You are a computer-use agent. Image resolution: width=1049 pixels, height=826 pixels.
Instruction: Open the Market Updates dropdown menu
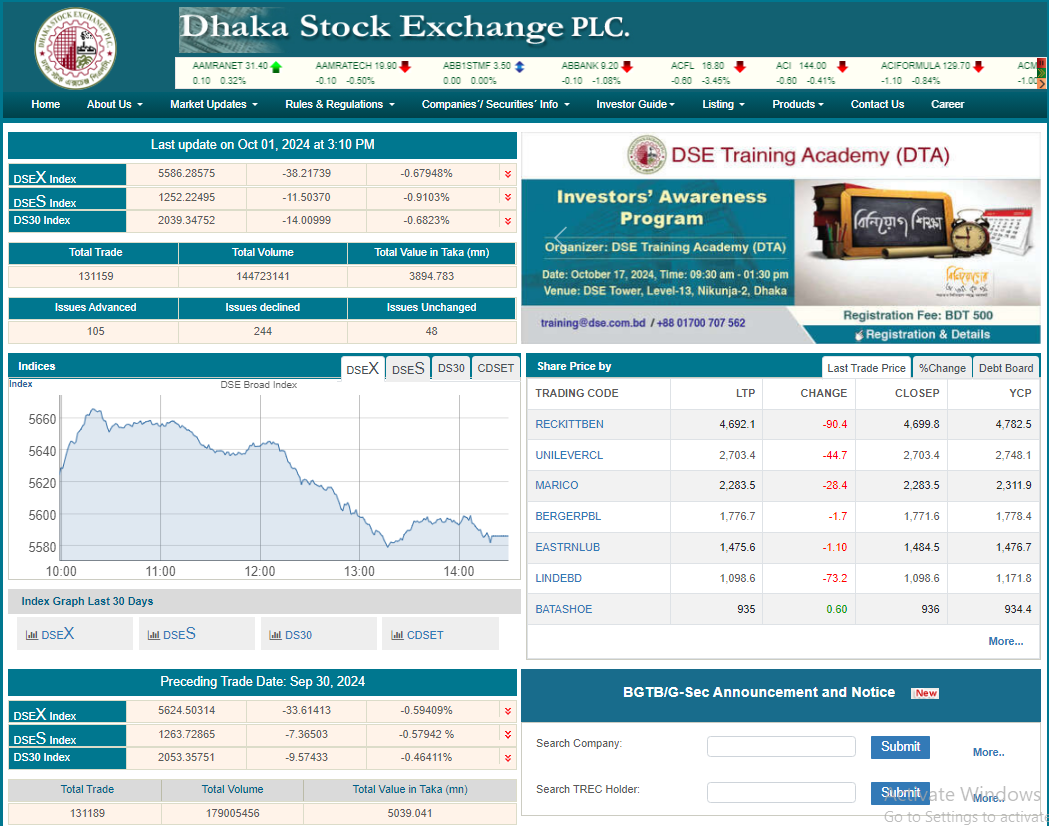[x=213, y=104]
